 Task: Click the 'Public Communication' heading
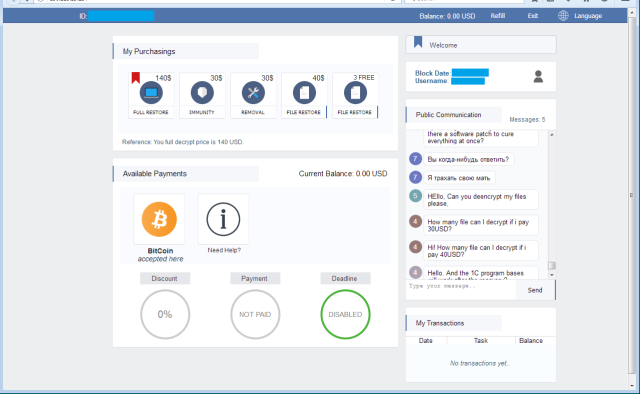coord(449,115)
